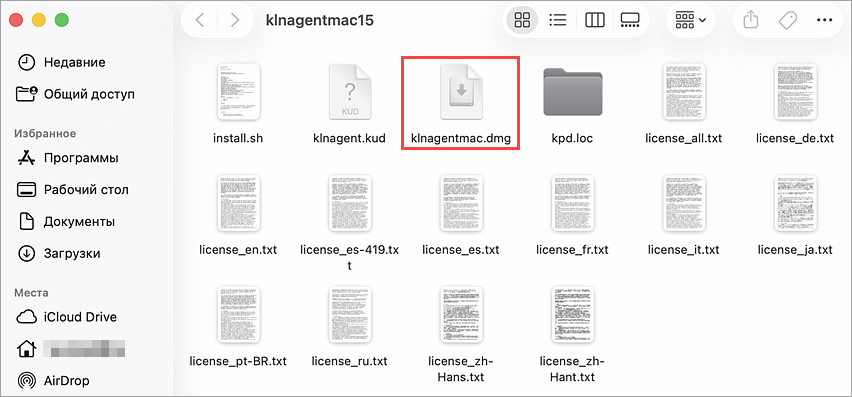The width and height of the screenshot is (852, 397).
Task: Select the license_ru.txt file icon
Action: tap(350, 315)
